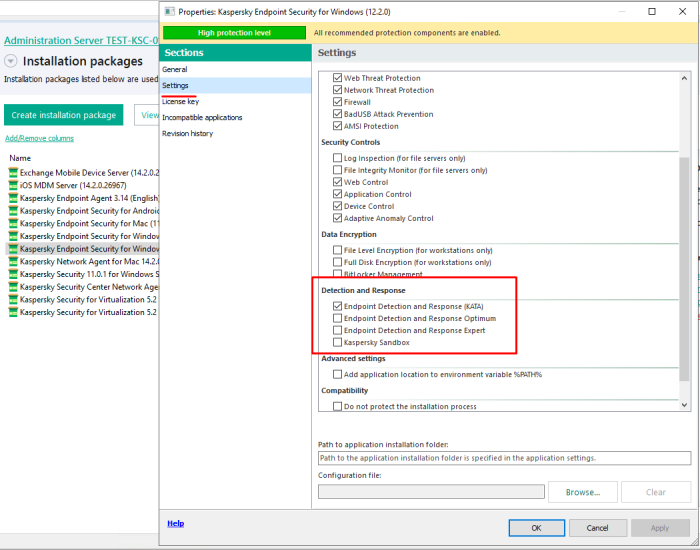Click the installation packages collapse arrow icon
700x550 pixels.
[11, 61]
